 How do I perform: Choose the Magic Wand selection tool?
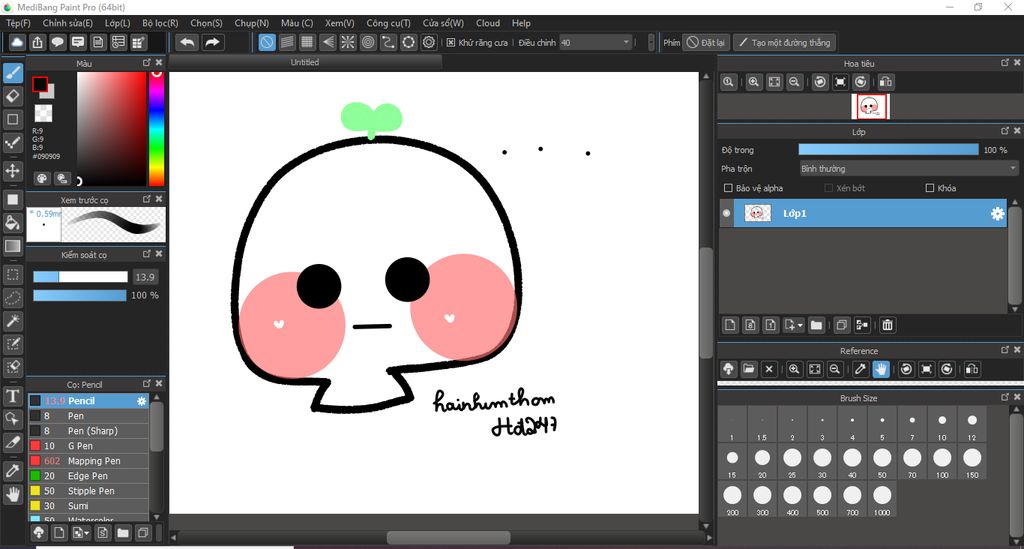point(13,321)
